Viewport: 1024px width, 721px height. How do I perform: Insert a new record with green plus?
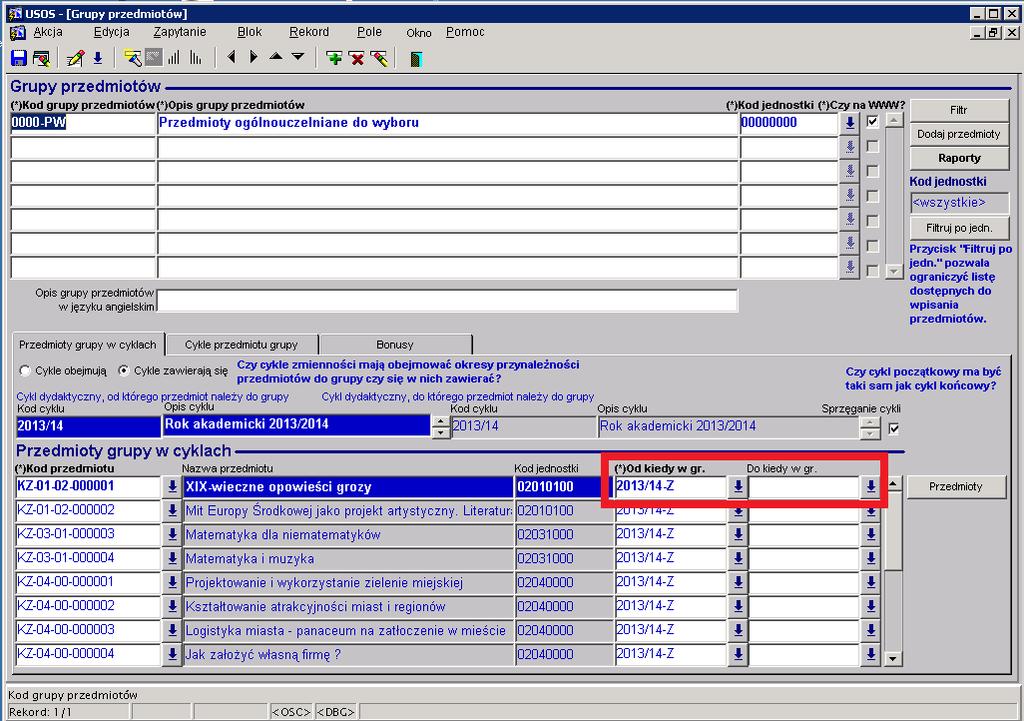334,59
